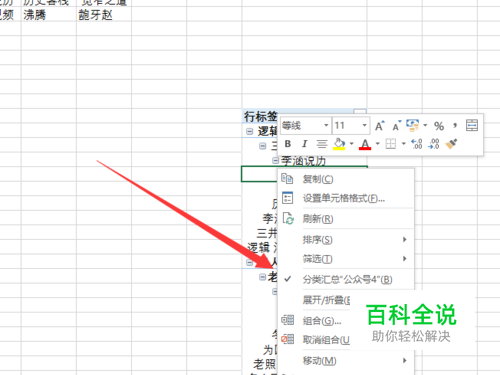Collapse the 老 pivot row group

pyautogui.click(x=263, y=277)
